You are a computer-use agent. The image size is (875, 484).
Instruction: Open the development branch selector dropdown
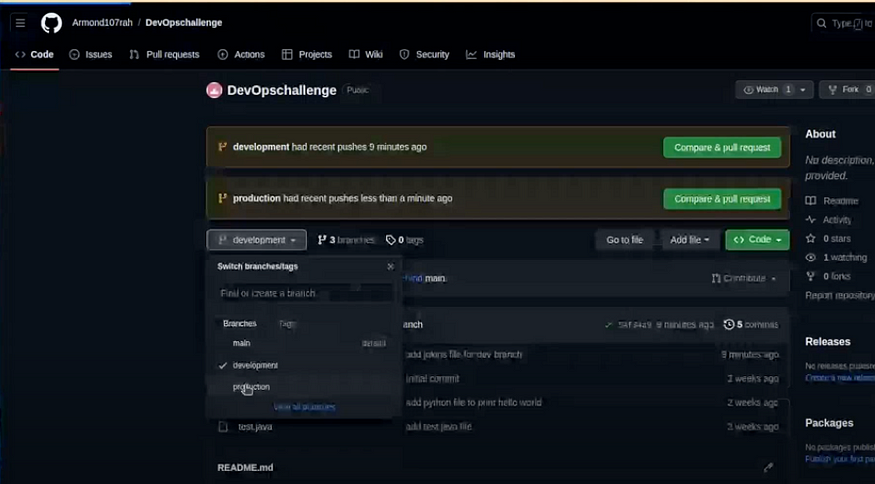click(x=257, y=240)
